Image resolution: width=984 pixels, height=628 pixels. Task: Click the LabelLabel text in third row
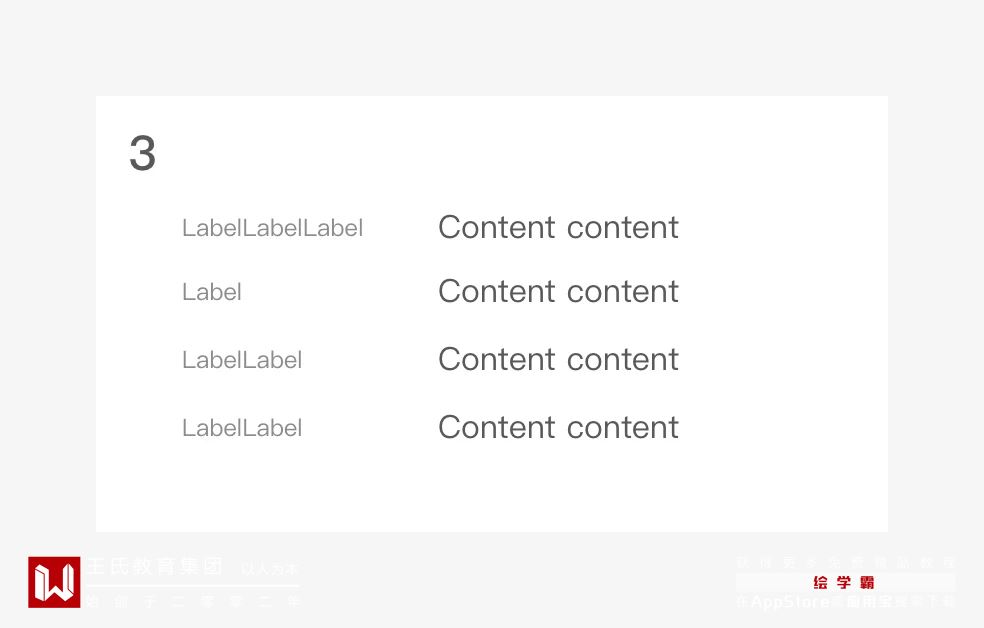coord(242,360)
